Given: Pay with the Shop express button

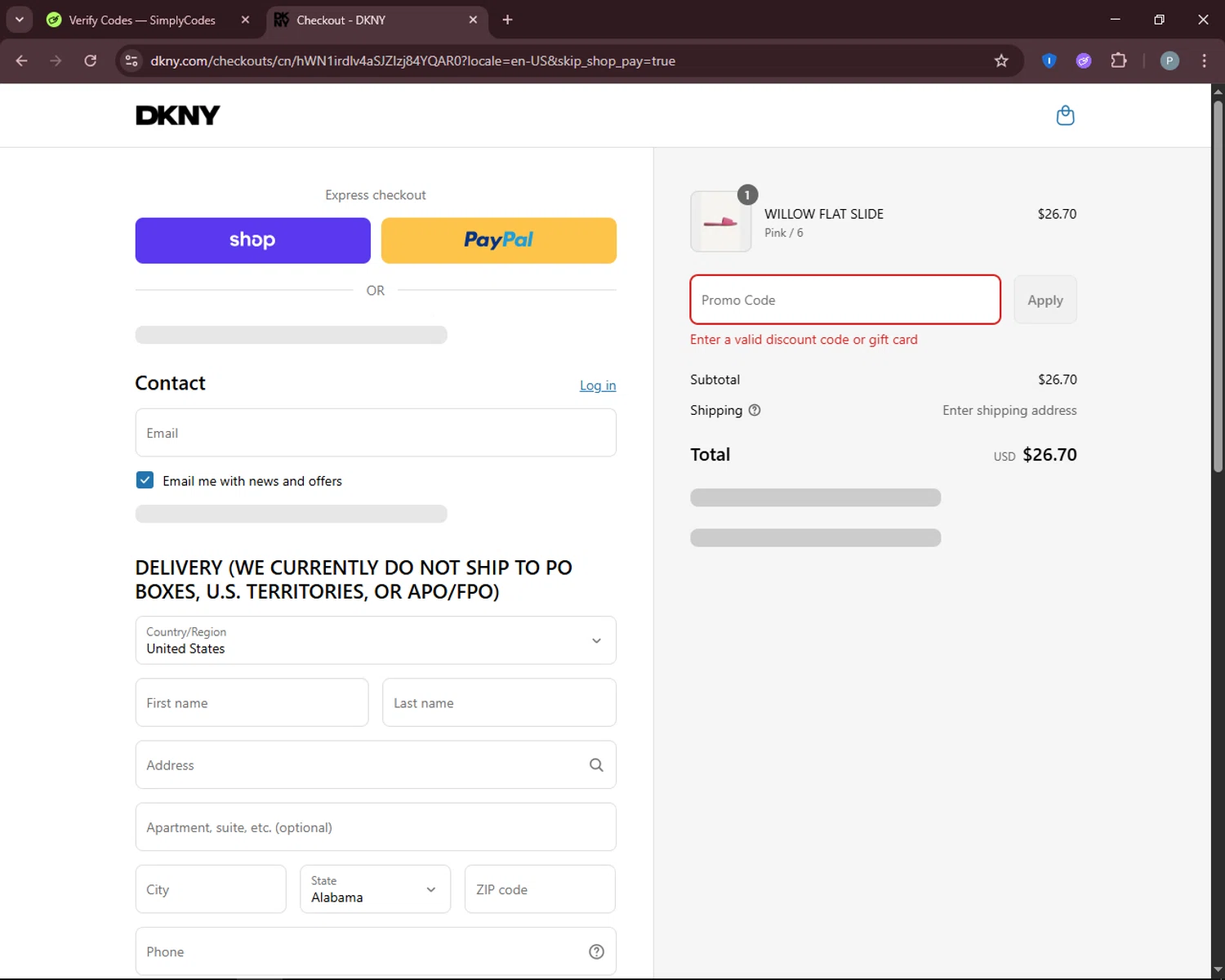Looking at the screenshot, I should (x=253, y=240).
